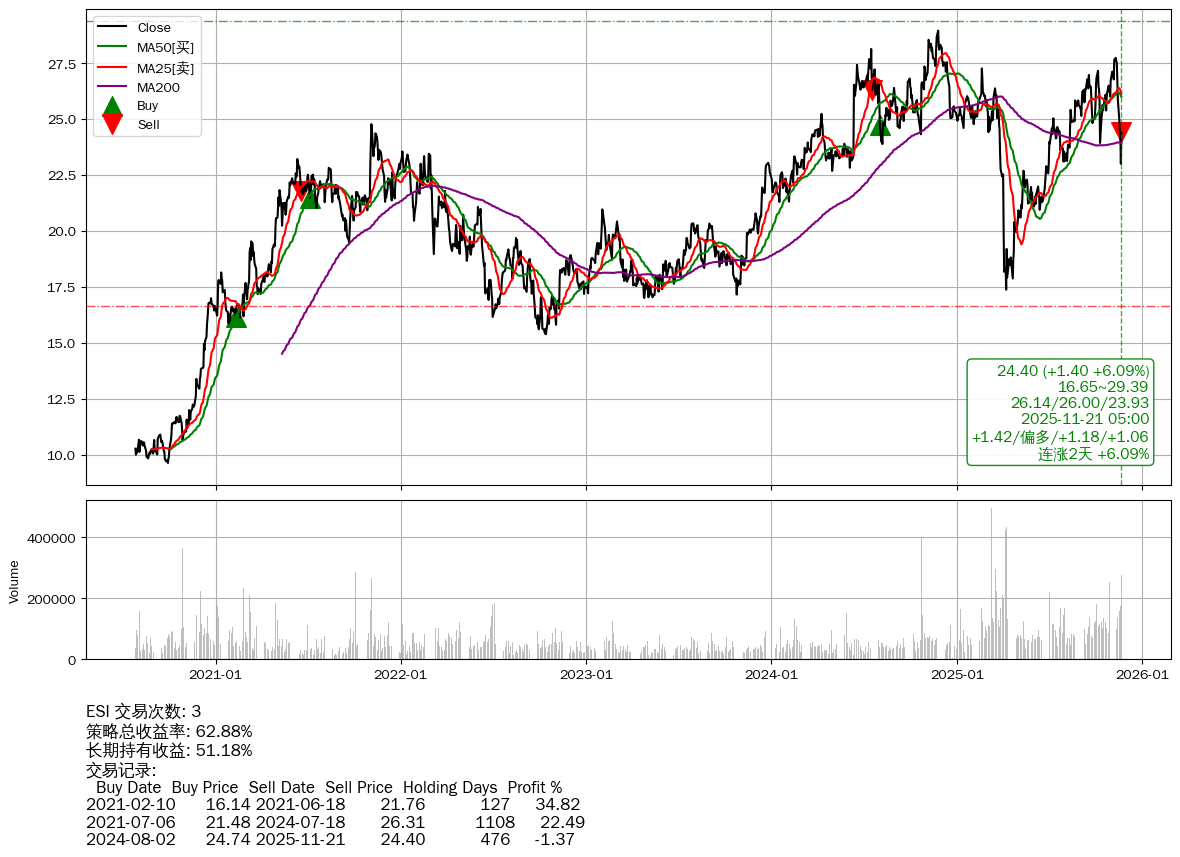The height and width of the screenshot is (857, 1180).
Task: Click the green Buy triangle in the legend
Action: click(x=113, y=106)
